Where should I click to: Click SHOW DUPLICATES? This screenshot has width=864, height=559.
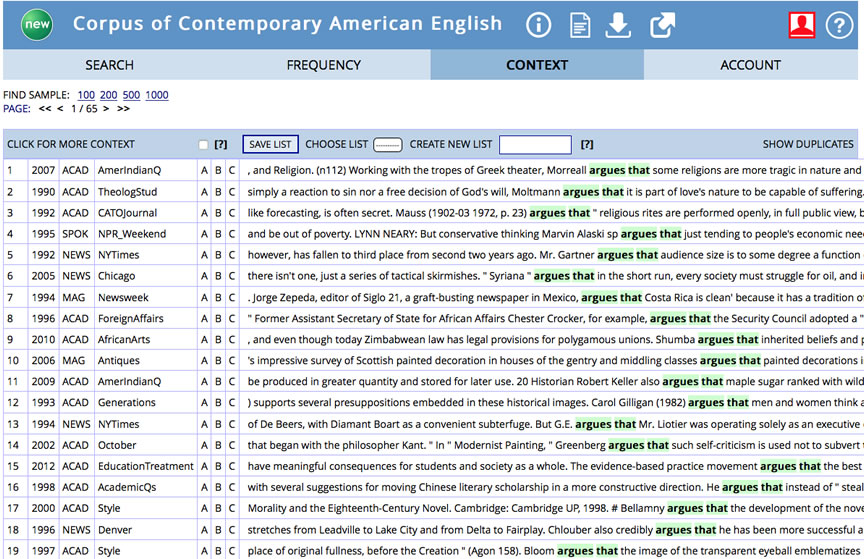(x=808, y=144)
